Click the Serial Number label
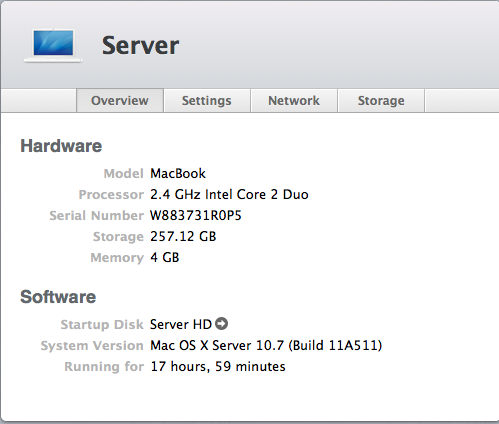Viewport: 499px width, 424px height. click(97, 215)
